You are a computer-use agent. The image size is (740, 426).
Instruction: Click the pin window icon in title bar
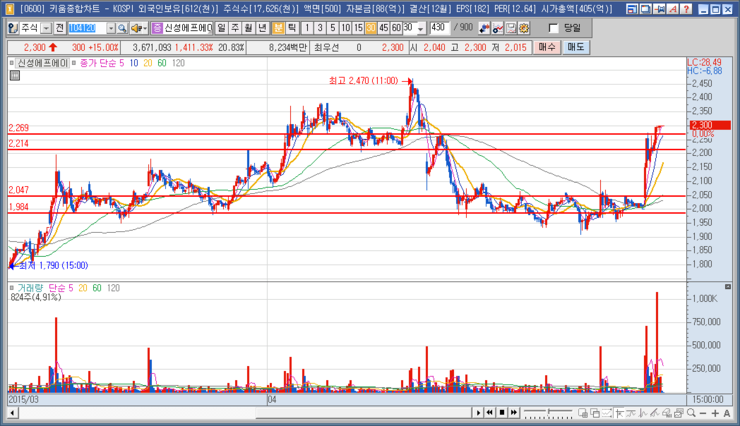click(x=659, y=9)
